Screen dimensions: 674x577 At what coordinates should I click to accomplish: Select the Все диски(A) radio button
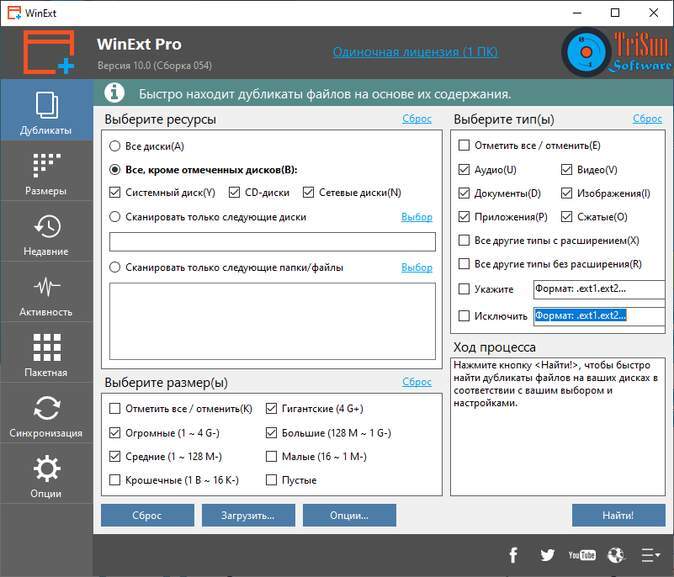[115, 146]
